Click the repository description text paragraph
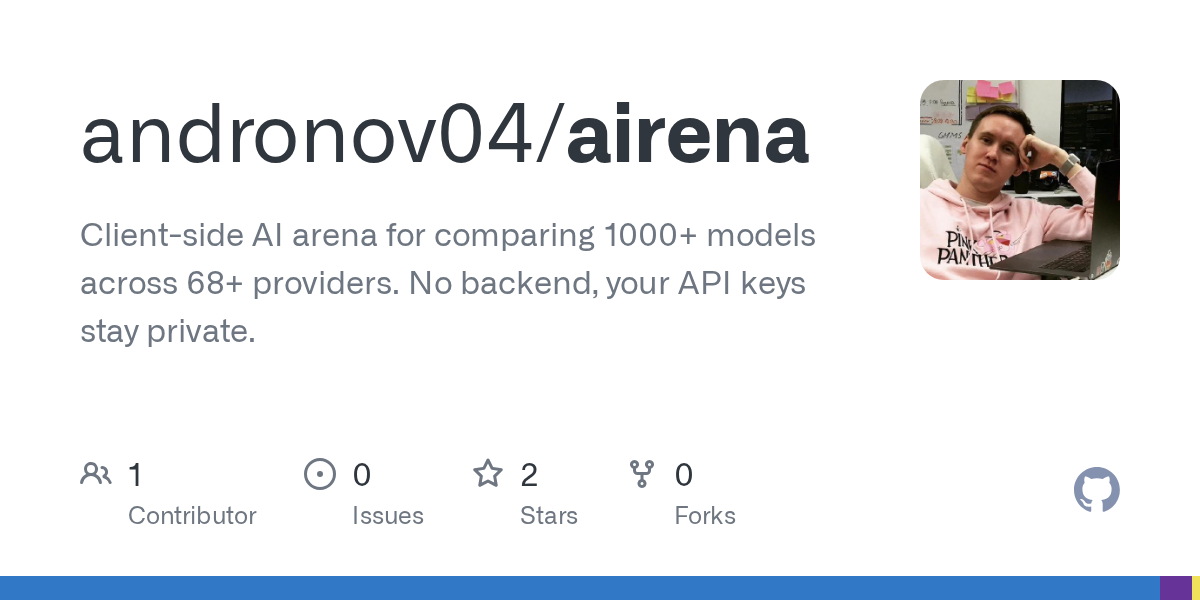This screenshot has width=1200, height=600. pyautogui.click(x=447, y=283)
